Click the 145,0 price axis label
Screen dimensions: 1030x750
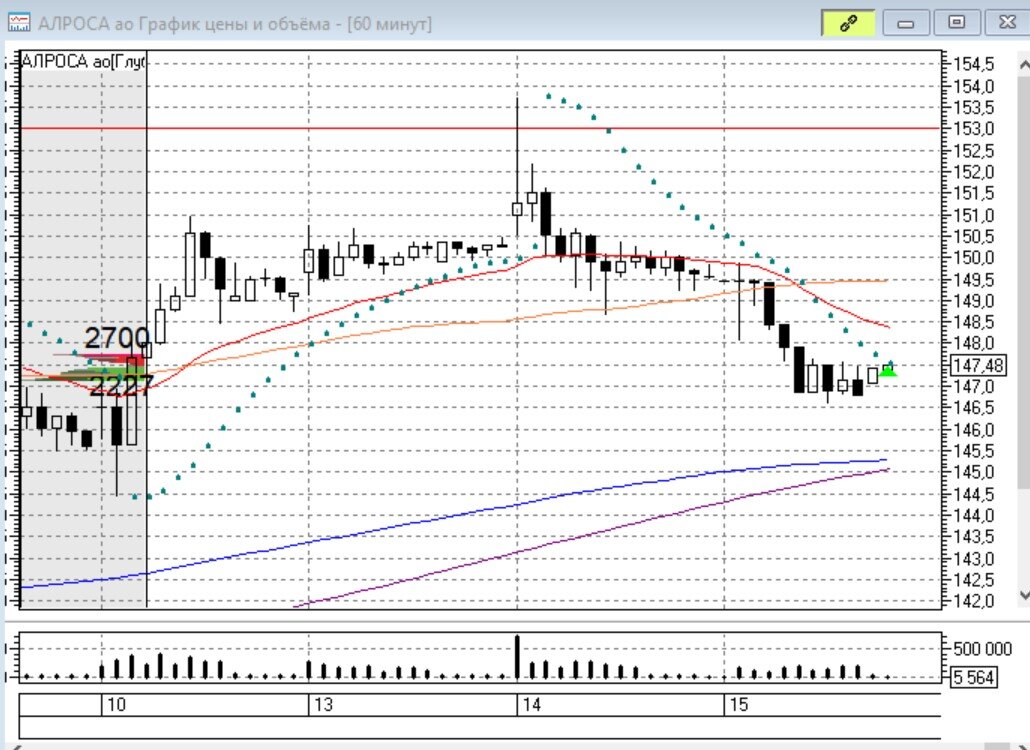(x=974, y=472)
